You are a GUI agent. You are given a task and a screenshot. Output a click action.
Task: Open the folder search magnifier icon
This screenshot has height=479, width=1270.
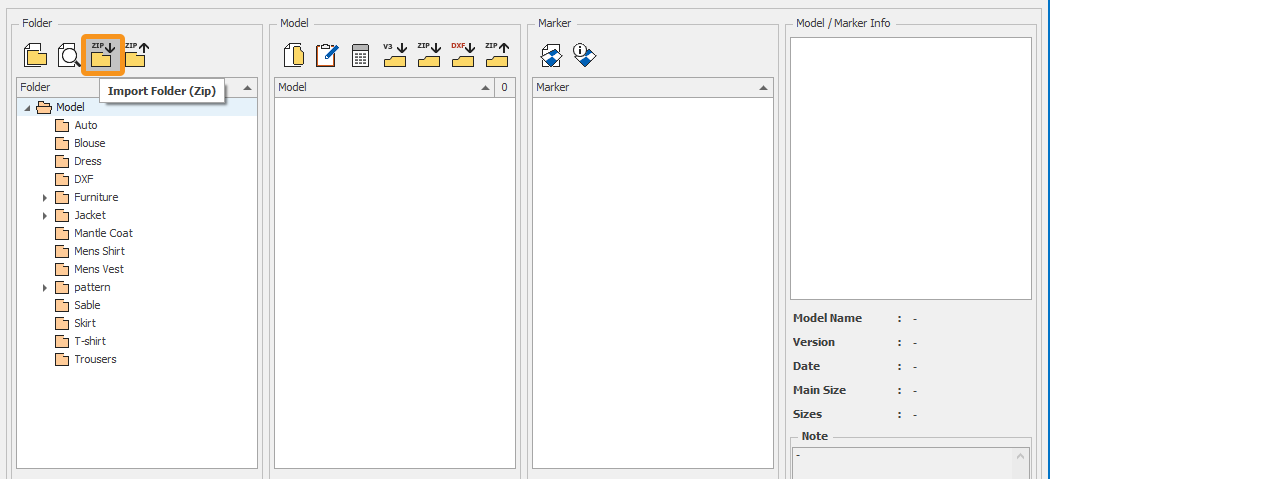(x=69, y=55)
